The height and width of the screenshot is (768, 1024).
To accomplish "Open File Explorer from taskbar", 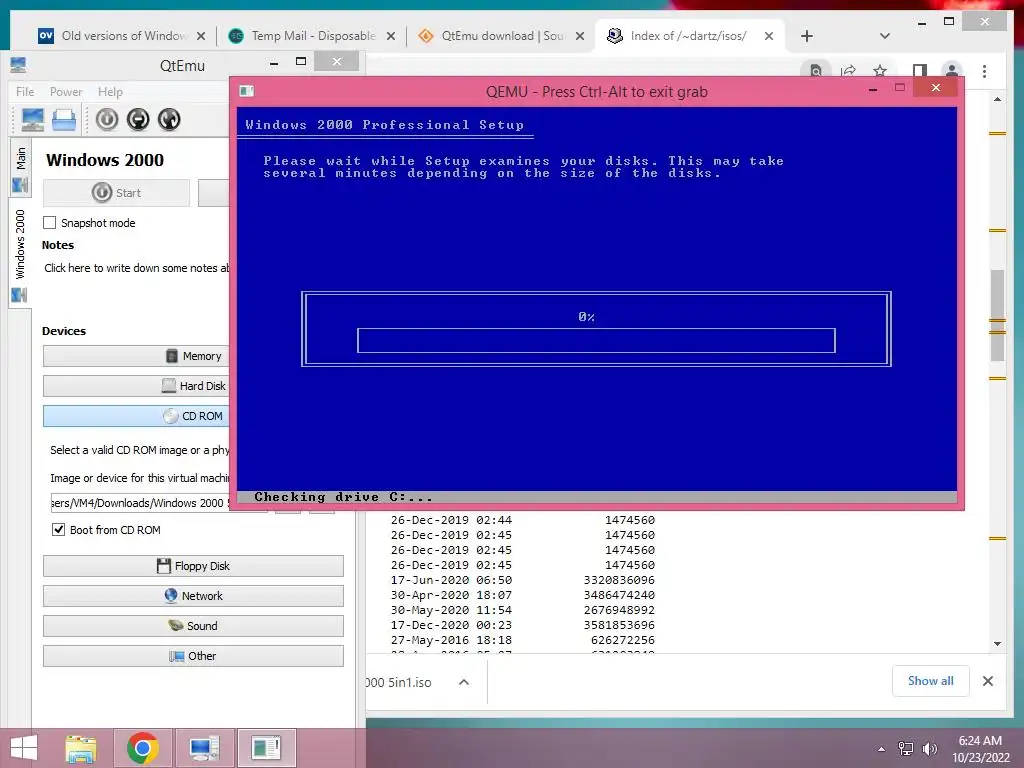I will 80,748.
